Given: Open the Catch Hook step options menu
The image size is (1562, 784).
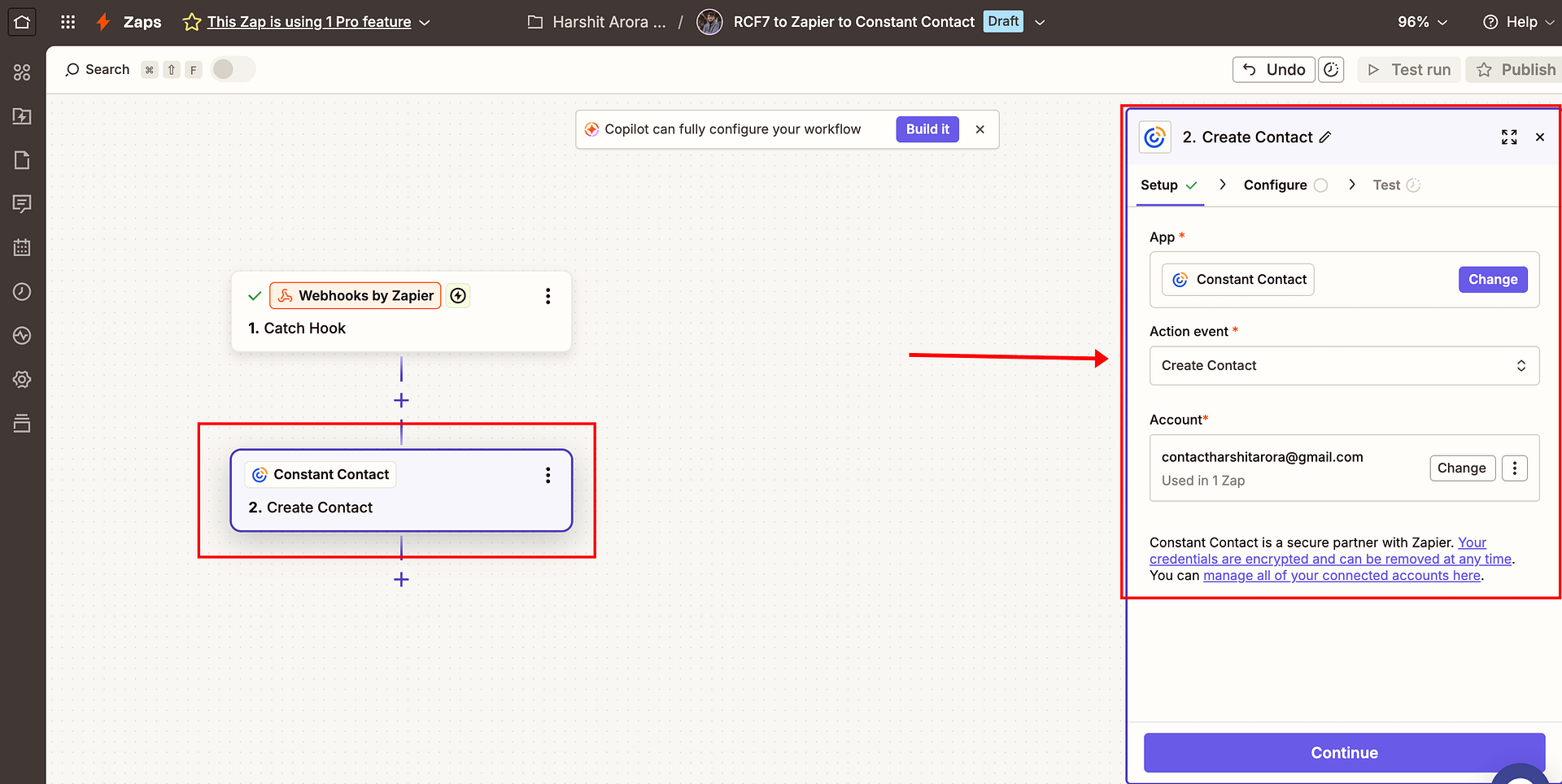Looking at the screenshot, I should (x=548, y=296).
